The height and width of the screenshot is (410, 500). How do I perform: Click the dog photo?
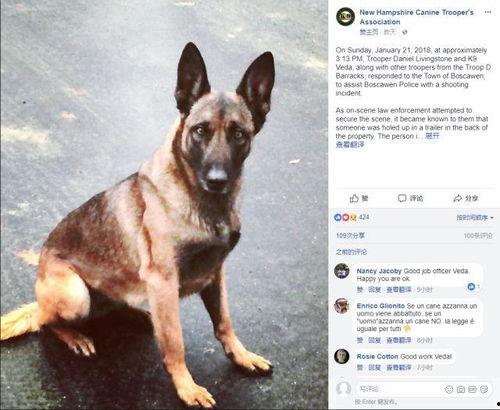pos(164,205)
